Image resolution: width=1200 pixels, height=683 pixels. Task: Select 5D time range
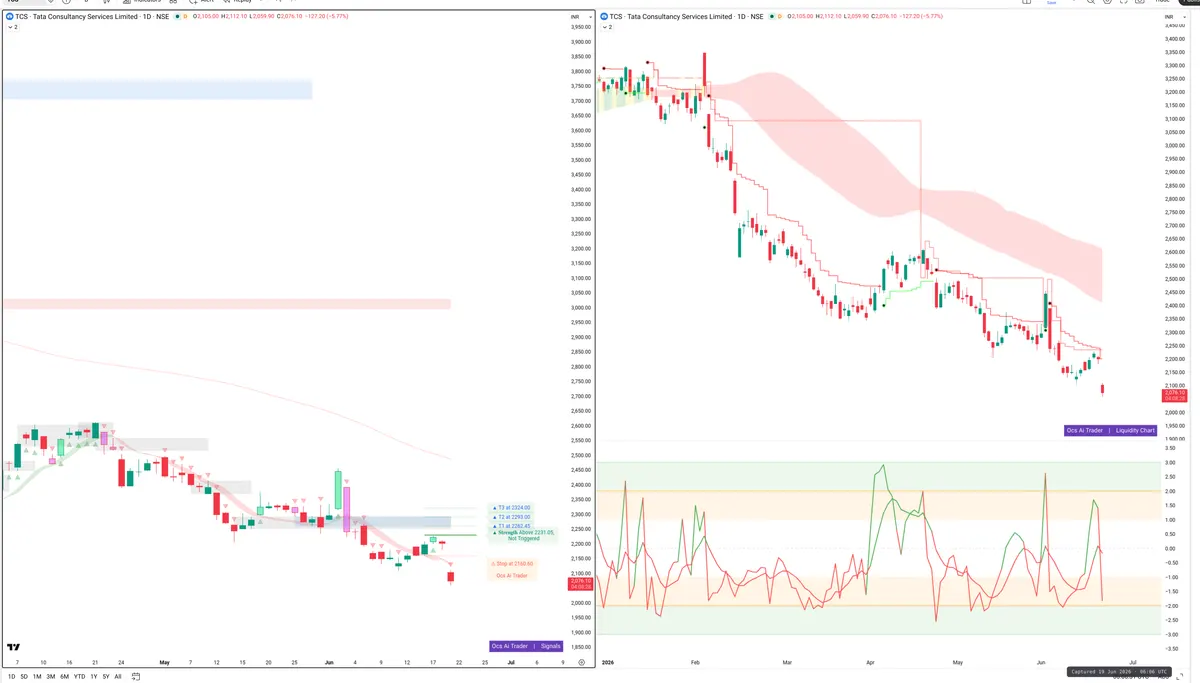click(x=24, y=676)
